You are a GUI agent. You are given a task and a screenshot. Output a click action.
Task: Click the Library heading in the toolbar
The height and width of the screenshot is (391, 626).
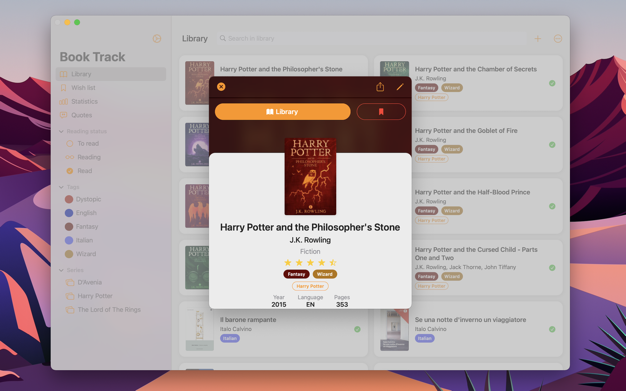[x=195, y=38]
